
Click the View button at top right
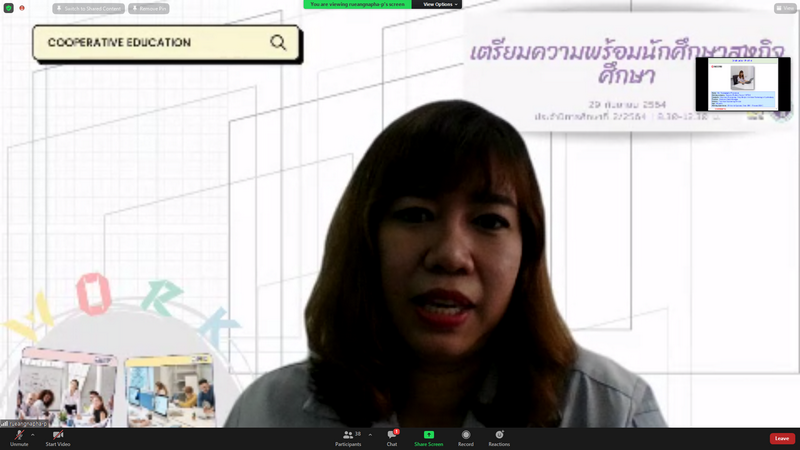[785, 8]
